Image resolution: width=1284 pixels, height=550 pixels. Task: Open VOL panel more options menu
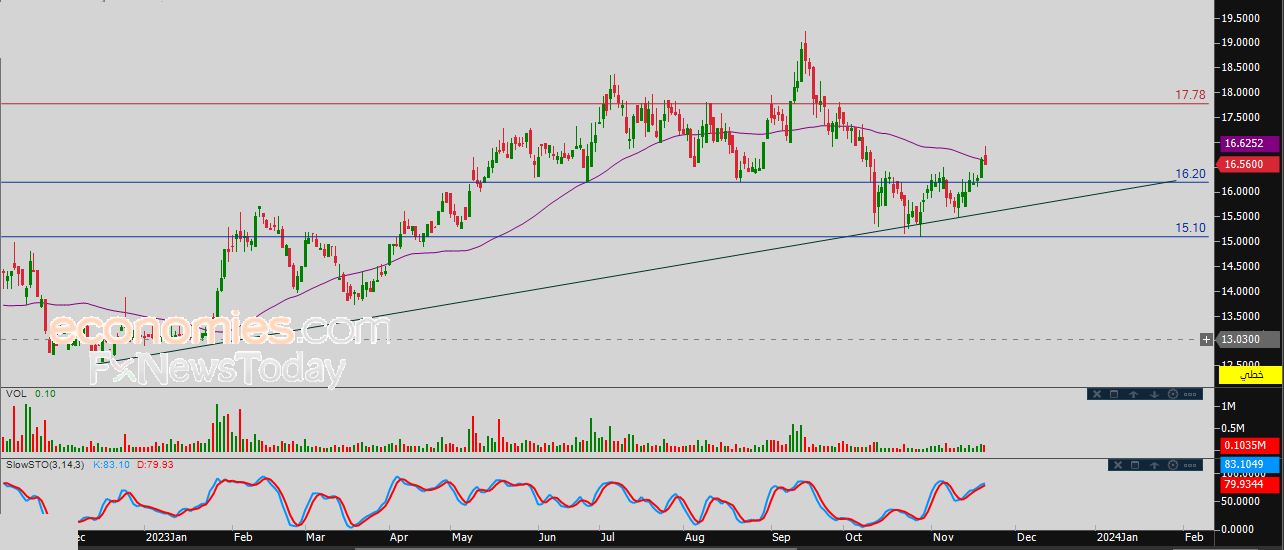point(1190,394)
